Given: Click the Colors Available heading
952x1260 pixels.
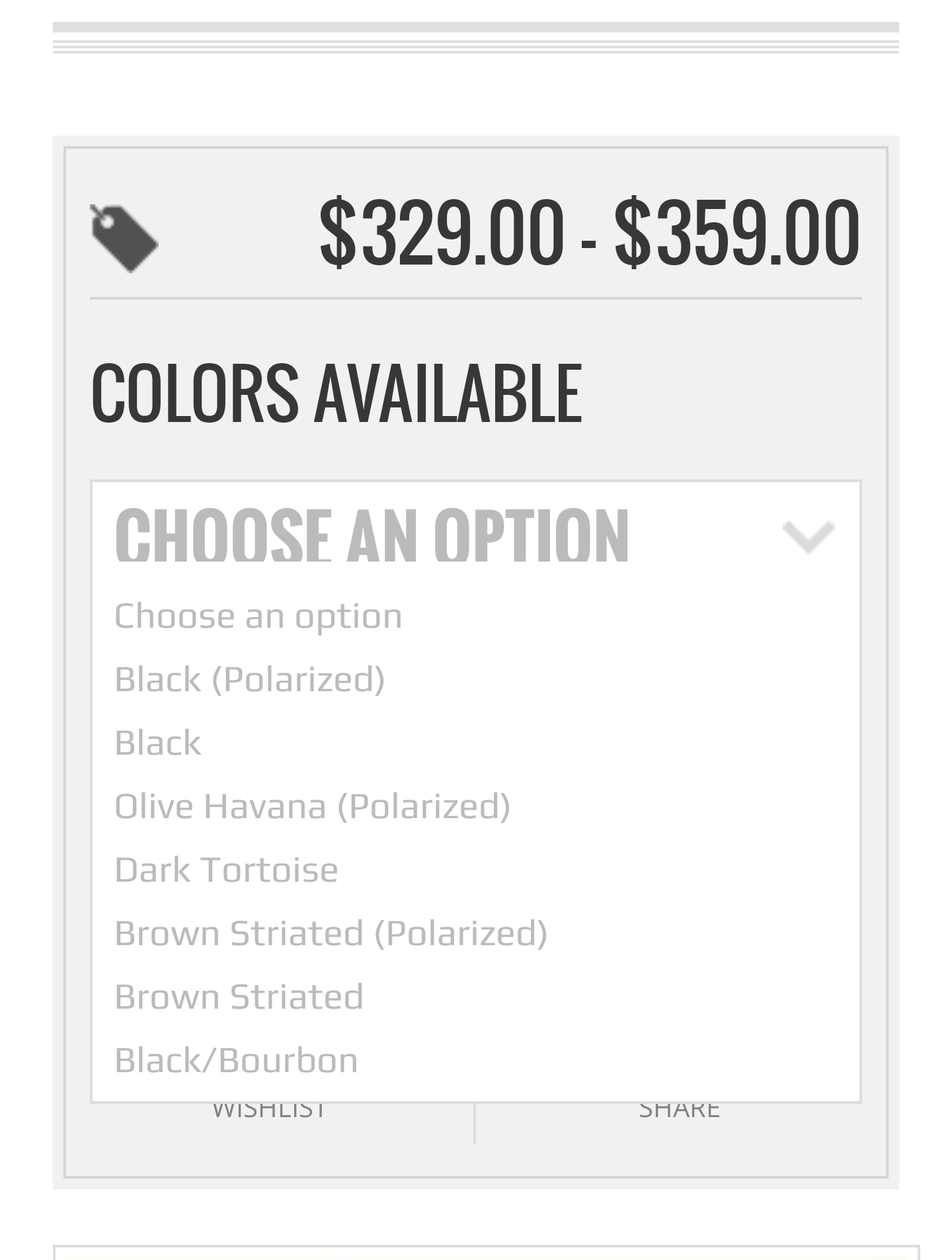Looking at the screenshot, I should (337, 393).
